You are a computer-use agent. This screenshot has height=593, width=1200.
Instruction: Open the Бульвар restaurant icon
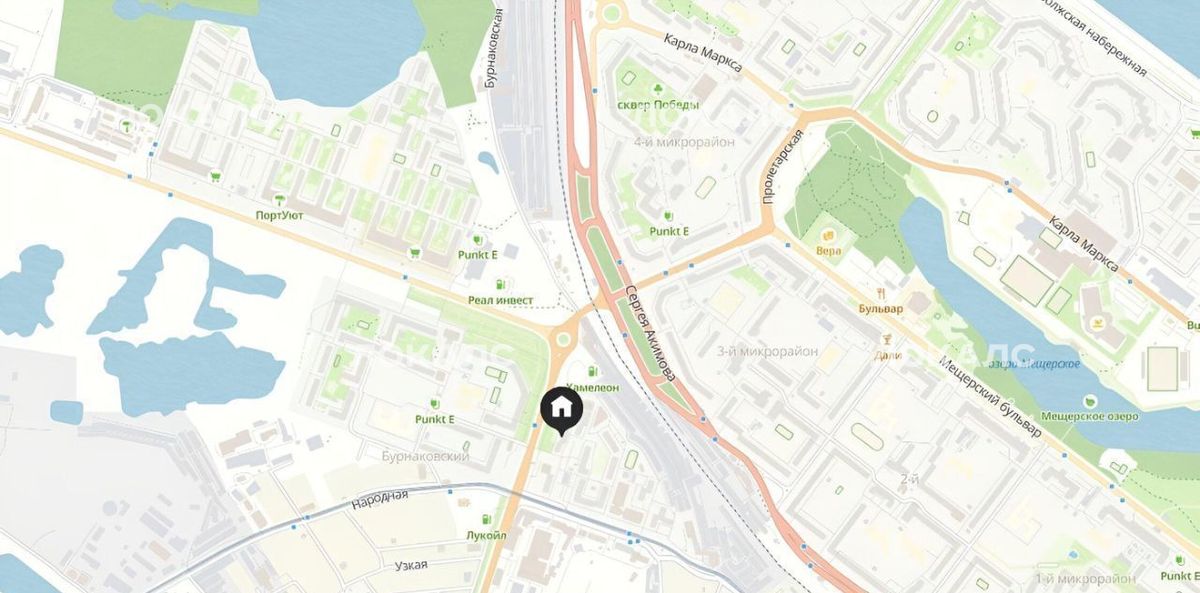click(881, 293)
